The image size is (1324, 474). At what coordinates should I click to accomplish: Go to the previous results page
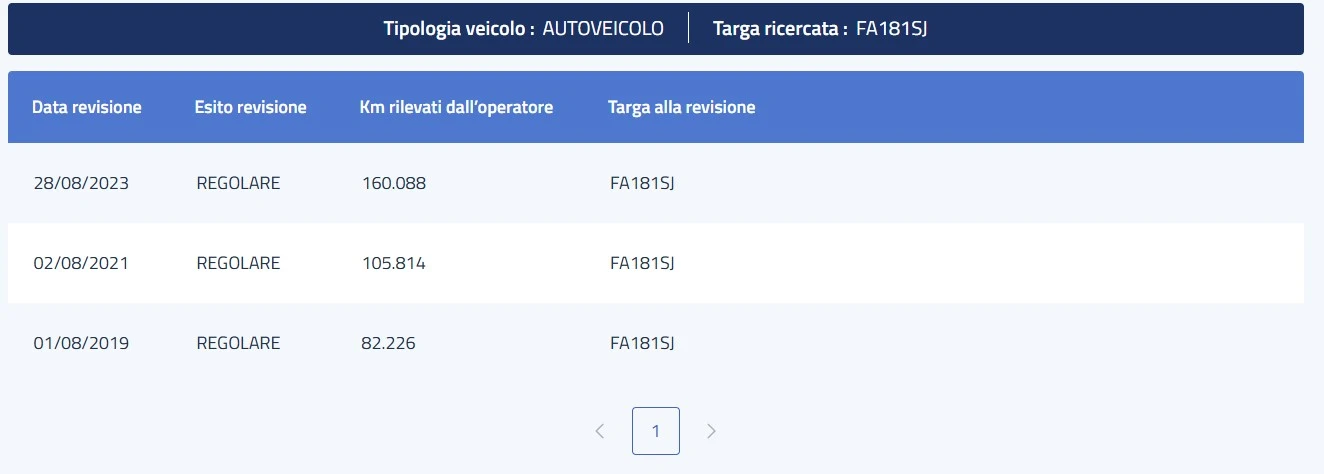[x=600, y=431]
